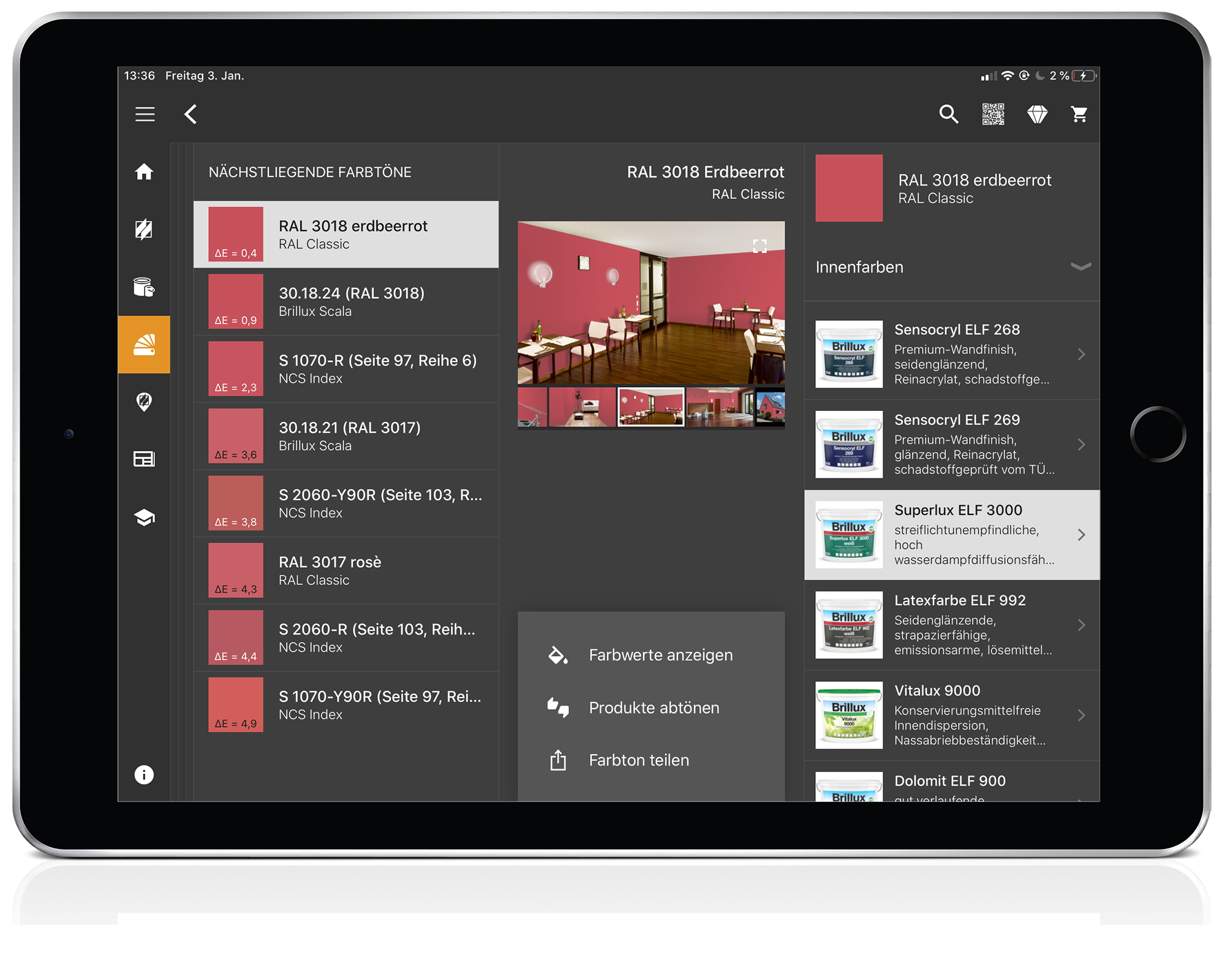The height and width of the screenshot is (980, 1225).
Task: Open the diamond favorites icon
Action: pos(1037,114)
